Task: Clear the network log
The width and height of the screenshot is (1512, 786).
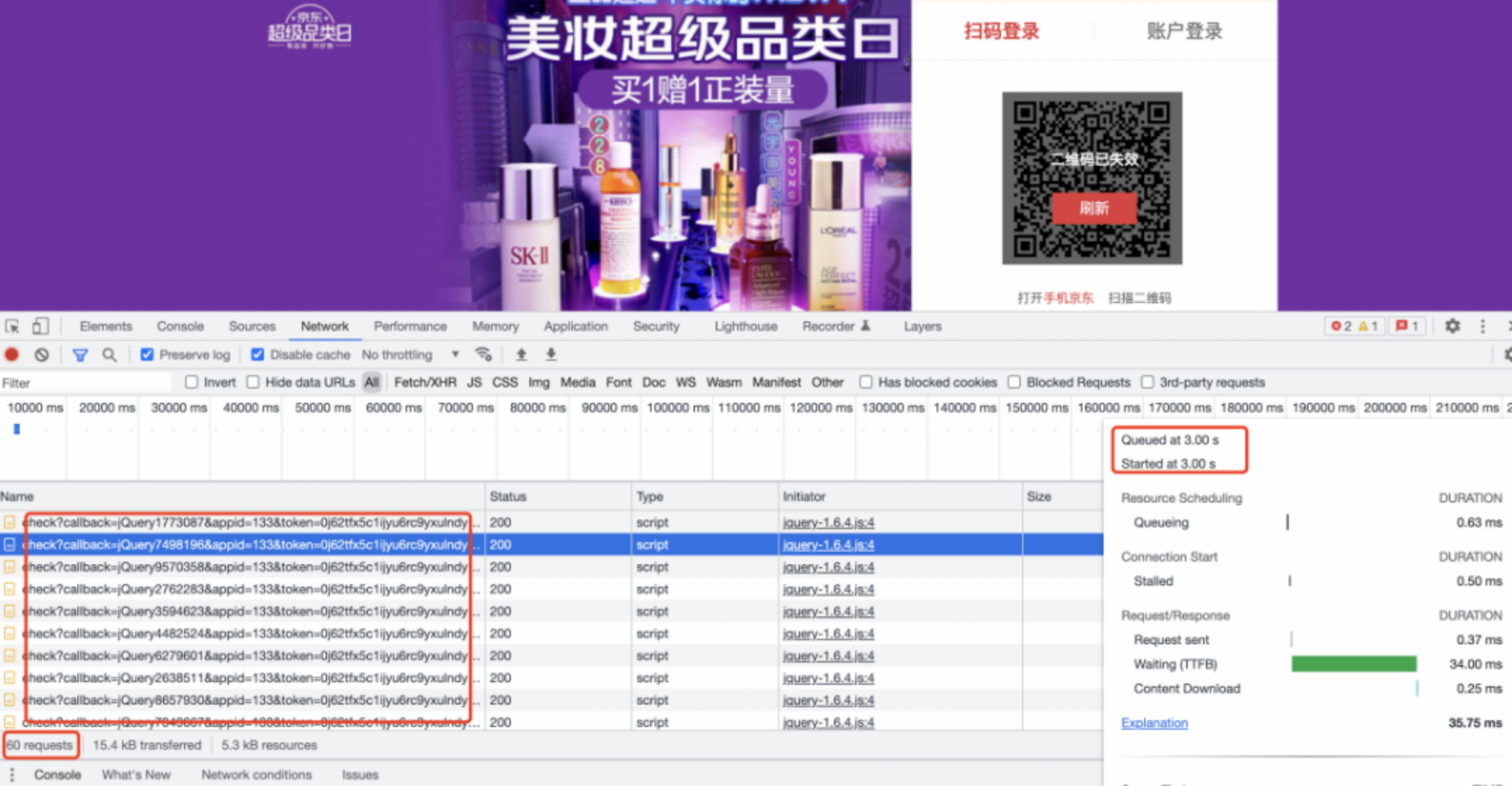Action: (41, 354)
